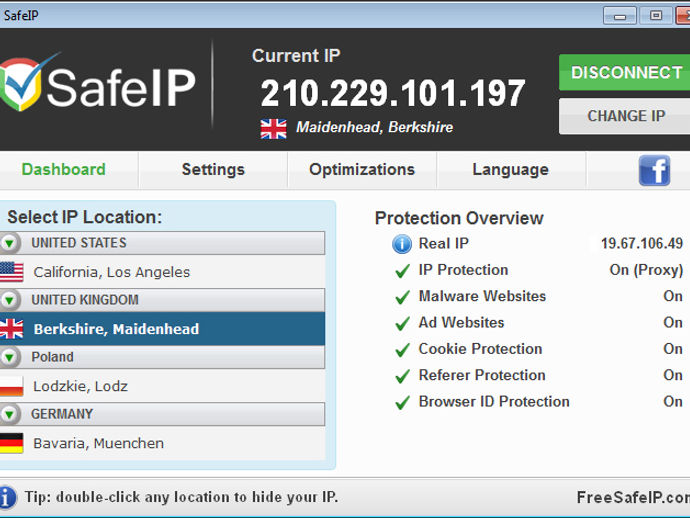This screenshot has width=690, height=518.
Task: Click the checkmark beside Referer Protection
Action: 402,376
